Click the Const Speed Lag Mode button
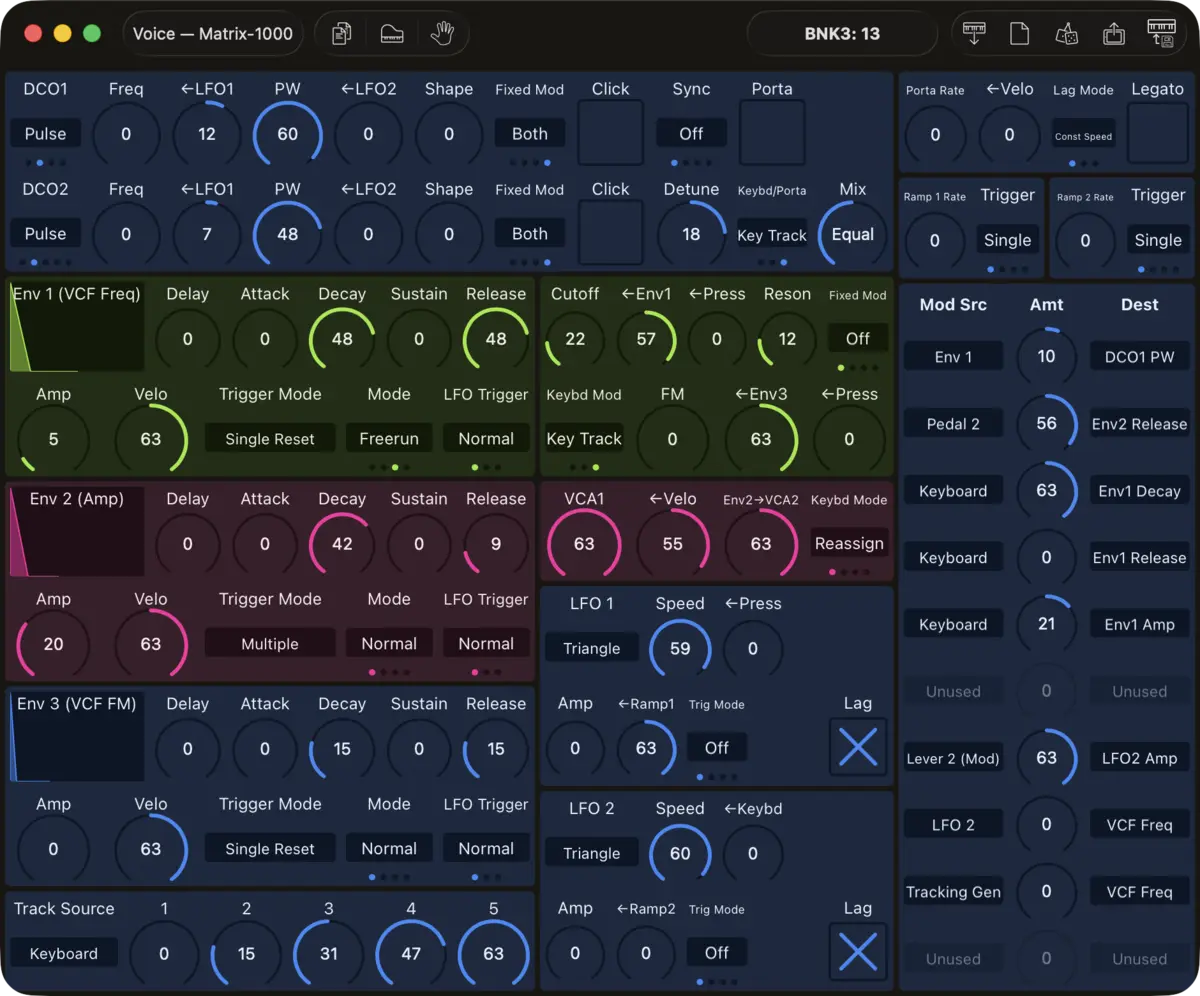Screen dimensions: 1200x996 (1083, 136)
